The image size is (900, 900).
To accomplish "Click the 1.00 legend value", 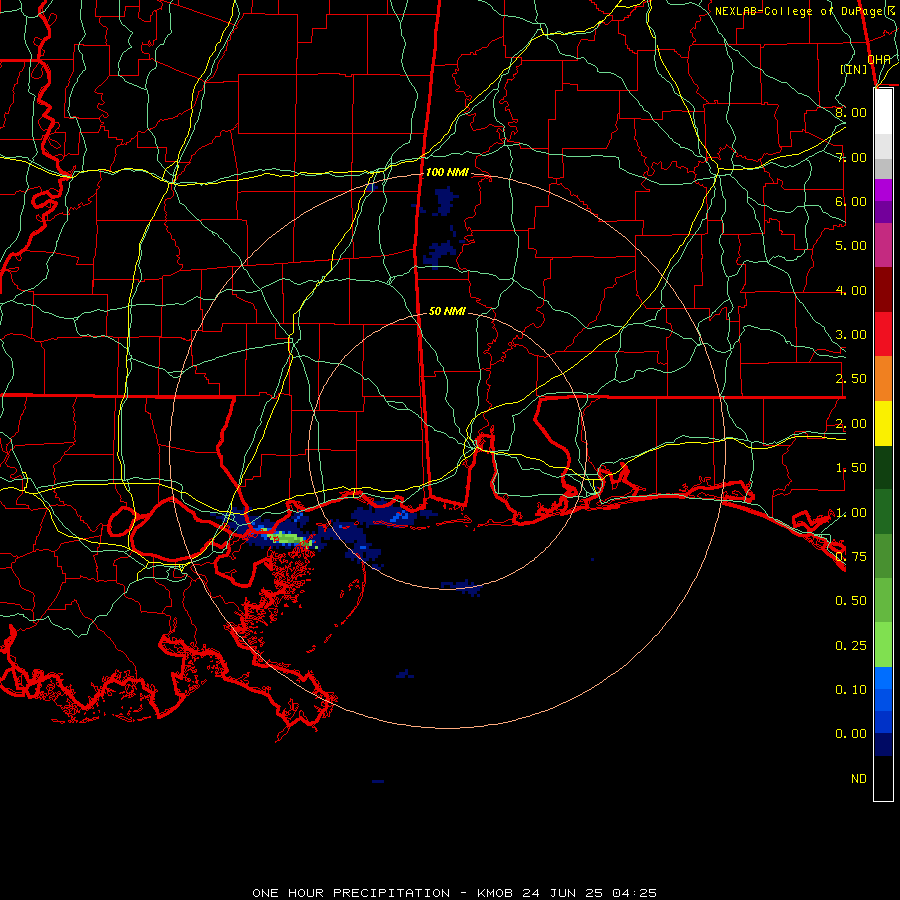I will pos(851,513).
